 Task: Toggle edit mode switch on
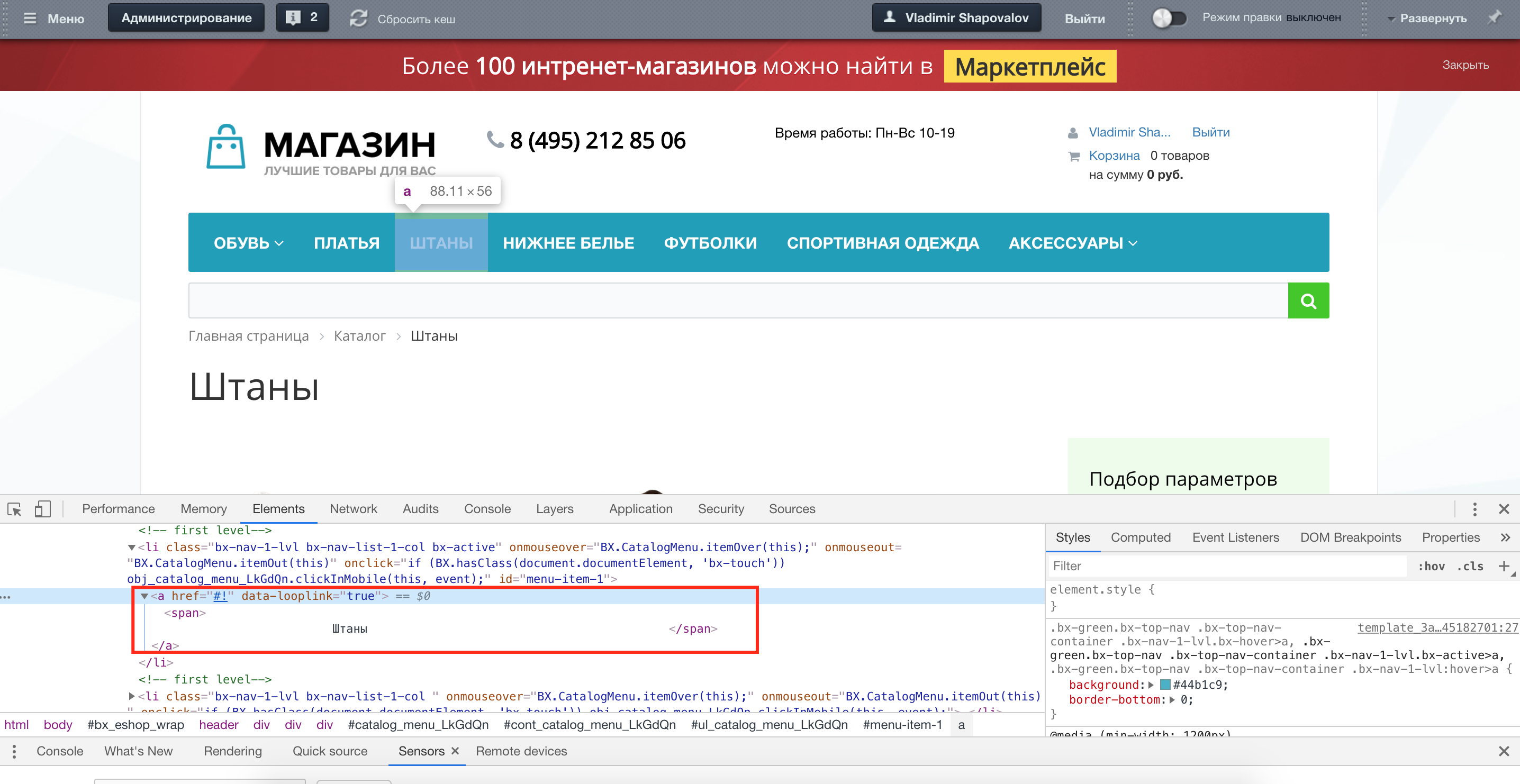click(1169, 17)
